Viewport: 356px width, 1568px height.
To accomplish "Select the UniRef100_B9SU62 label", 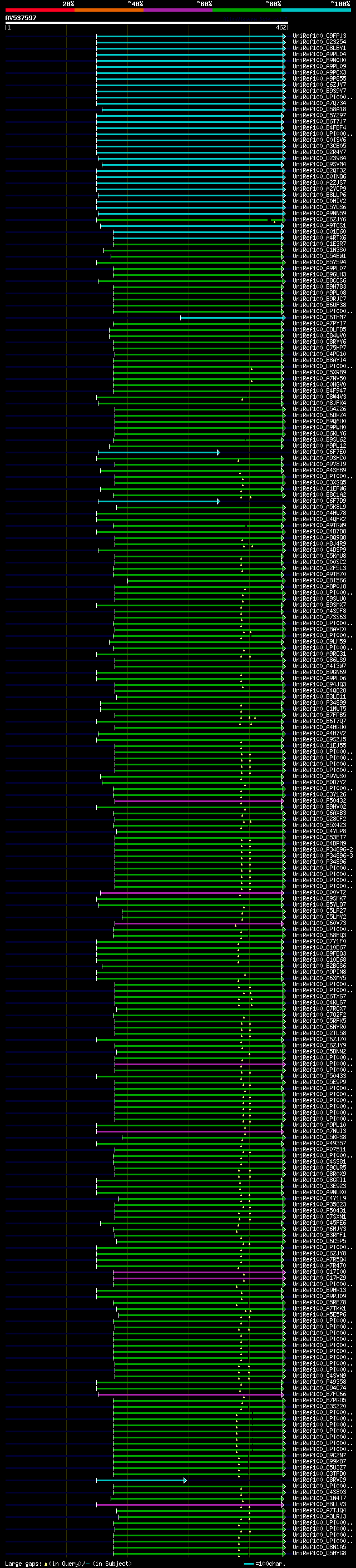I will [x=319, y=439].
